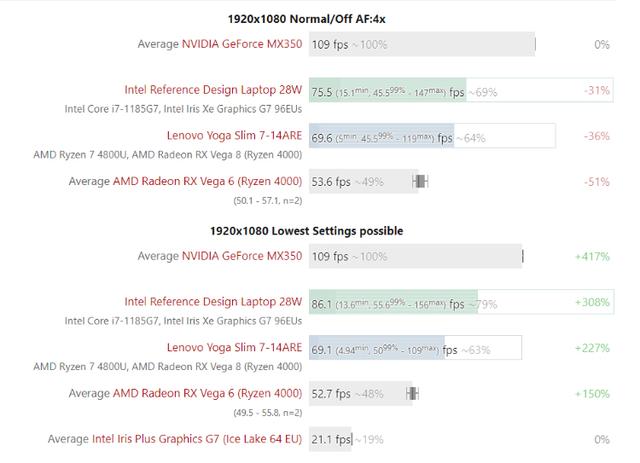The height and width of the screenshot is (463, 640).
Task: Open NVIDIA GeForce MX350 link under Normal/Off section
Action: (241, 44)
